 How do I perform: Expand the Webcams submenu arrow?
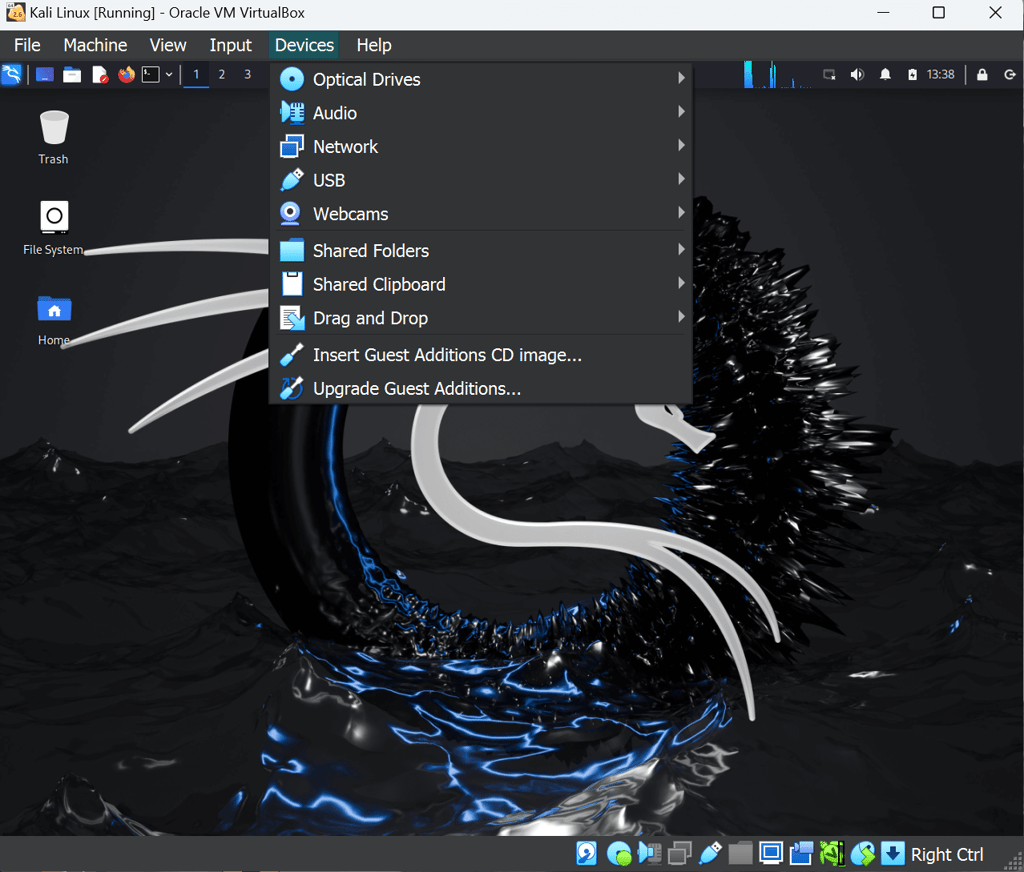point(681,212)
